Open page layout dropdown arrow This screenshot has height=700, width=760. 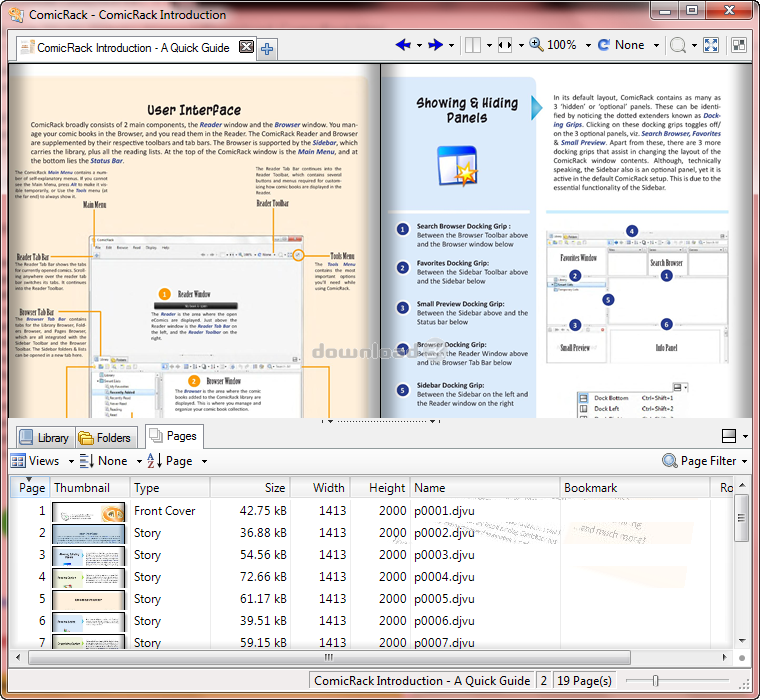[489, 46]
